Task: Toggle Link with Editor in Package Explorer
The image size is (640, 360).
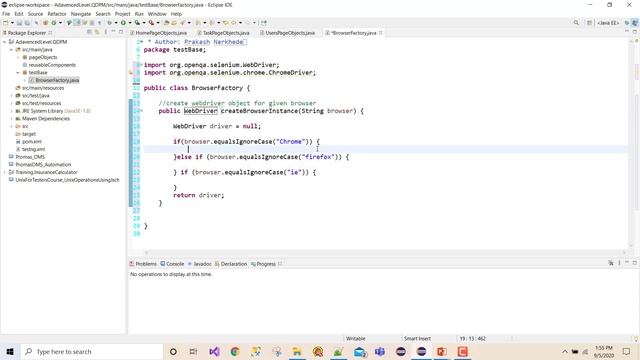Action: click(x=97, y=32)
